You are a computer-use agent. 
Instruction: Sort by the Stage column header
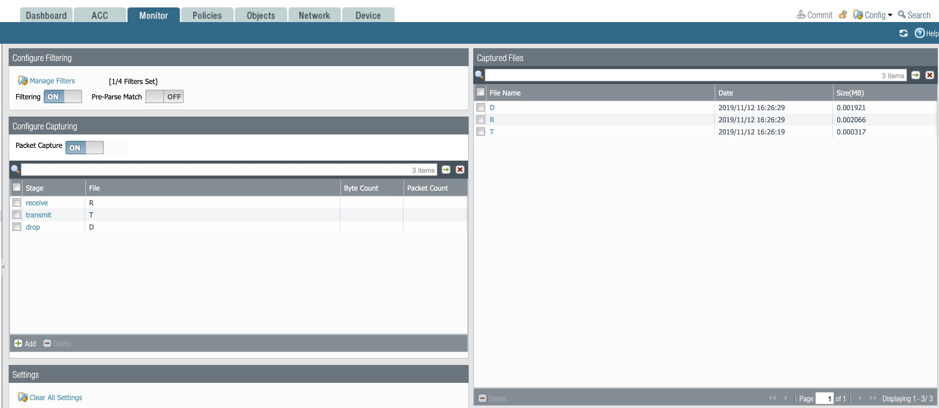coord(54,188)
